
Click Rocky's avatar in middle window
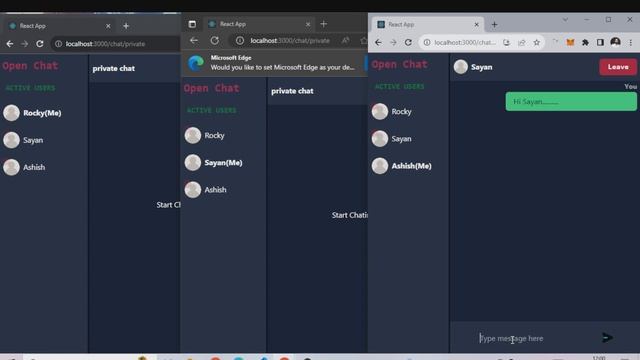[x=193, y=136]
